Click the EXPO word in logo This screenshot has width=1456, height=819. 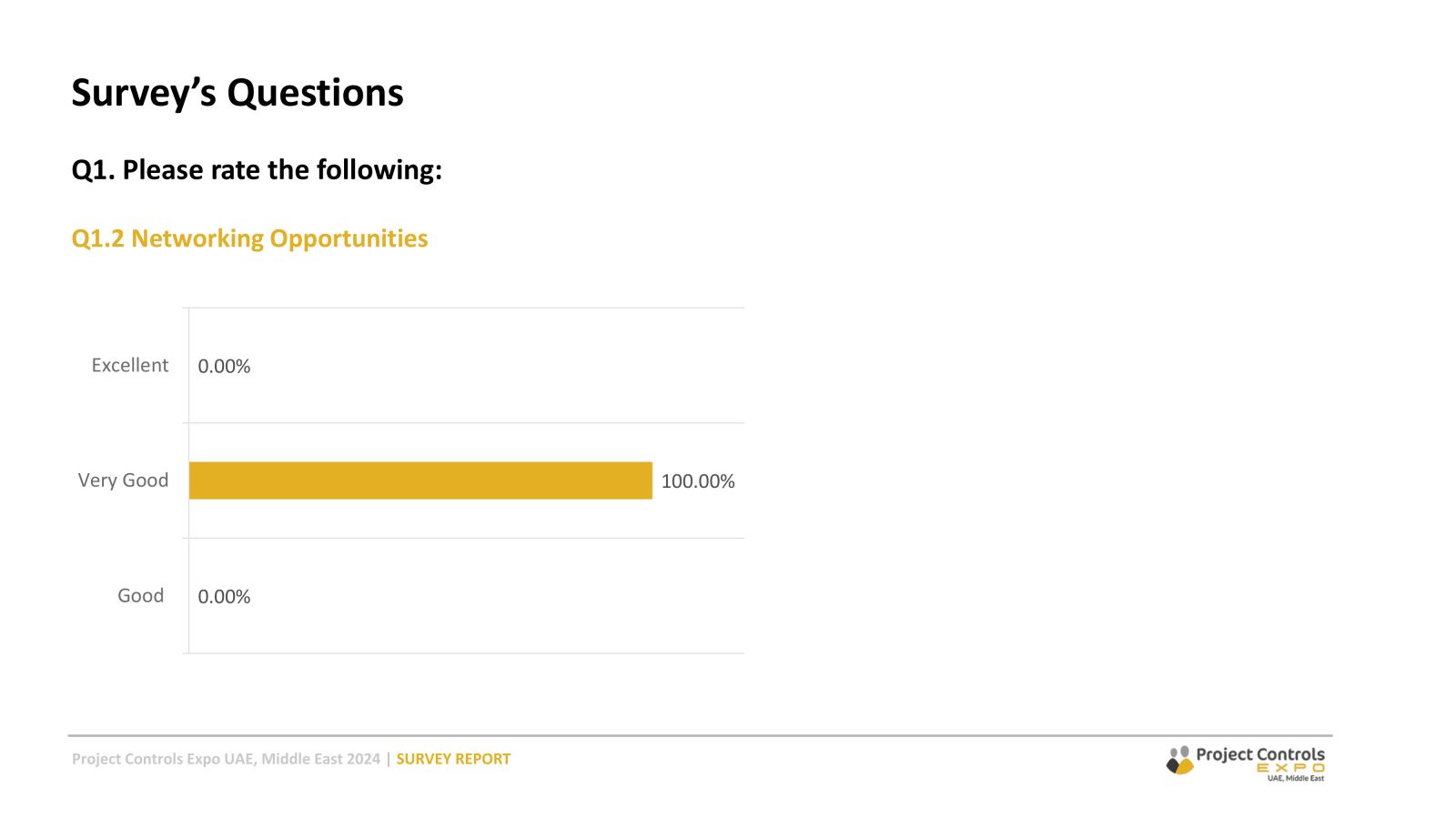pos(1290,768)
